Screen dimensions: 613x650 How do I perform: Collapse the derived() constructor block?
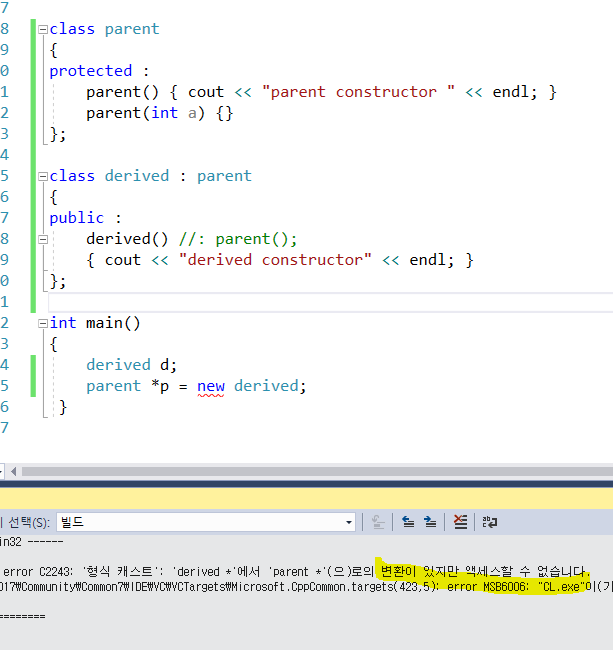43,240
